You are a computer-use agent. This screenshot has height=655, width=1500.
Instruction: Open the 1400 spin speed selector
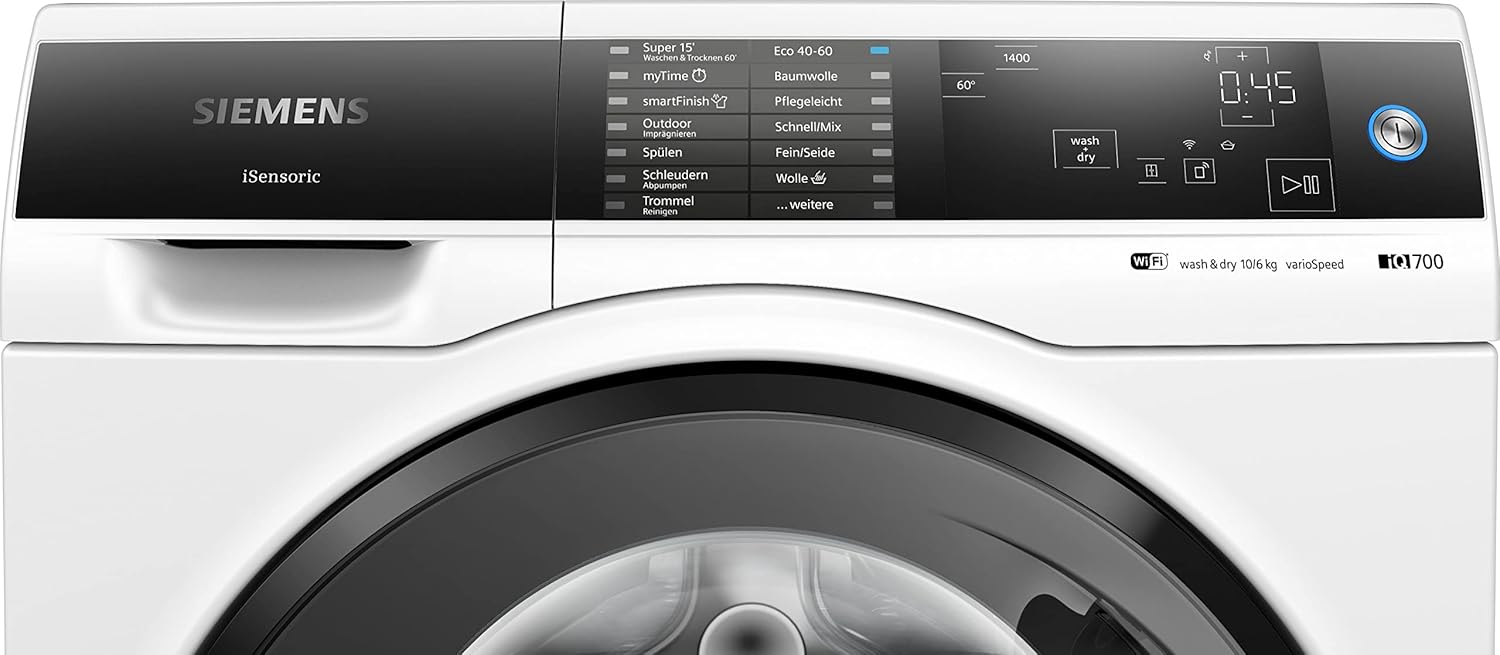point(1016,58)
